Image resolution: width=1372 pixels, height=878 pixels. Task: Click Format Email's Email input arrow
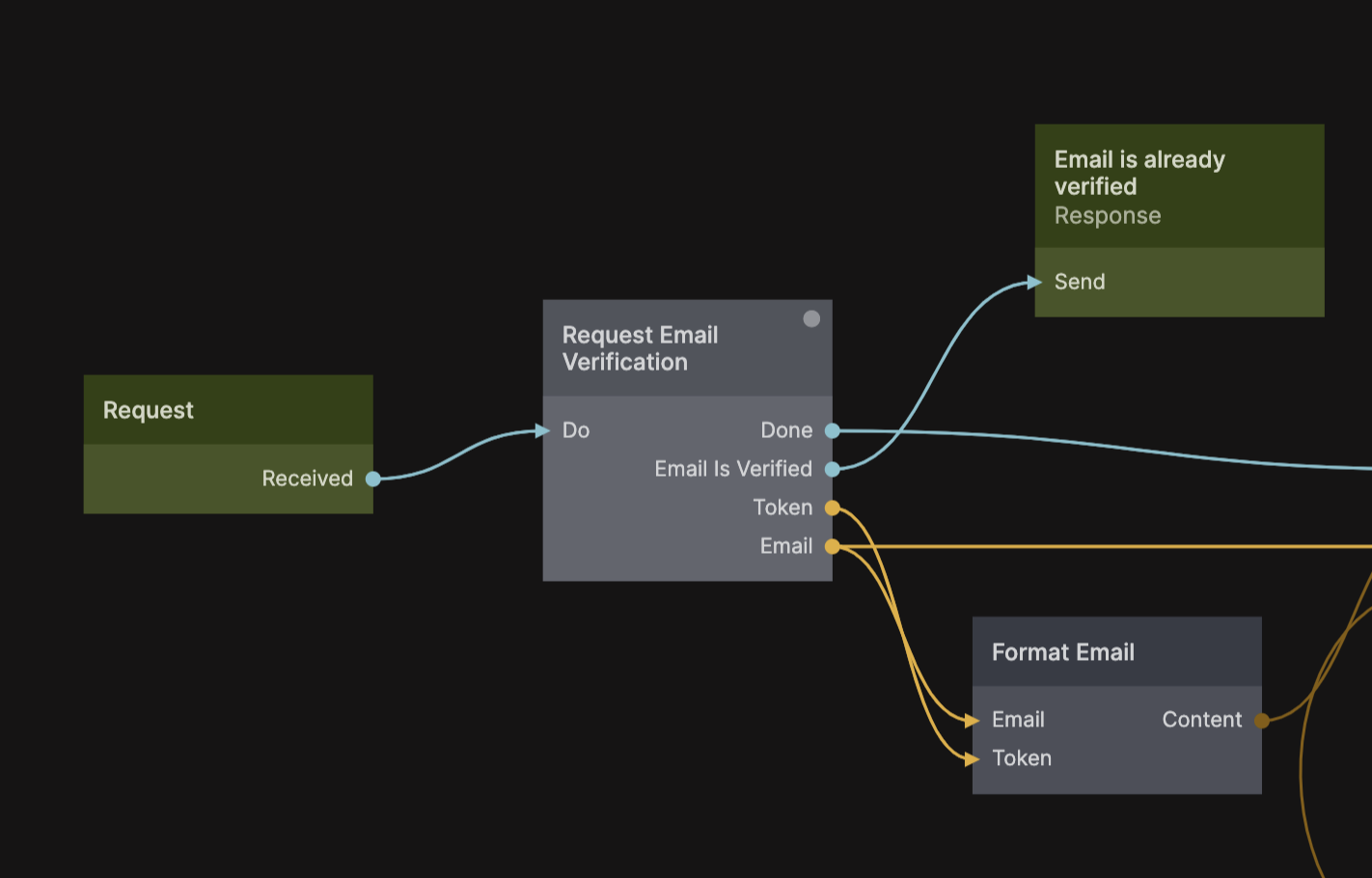coord(972,720)
